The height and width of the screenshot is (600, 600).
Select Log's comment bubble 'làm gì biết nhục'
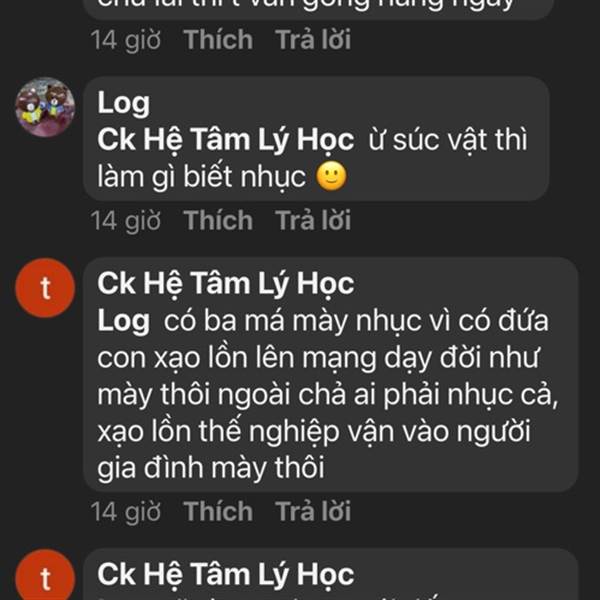tap(316, 139)
